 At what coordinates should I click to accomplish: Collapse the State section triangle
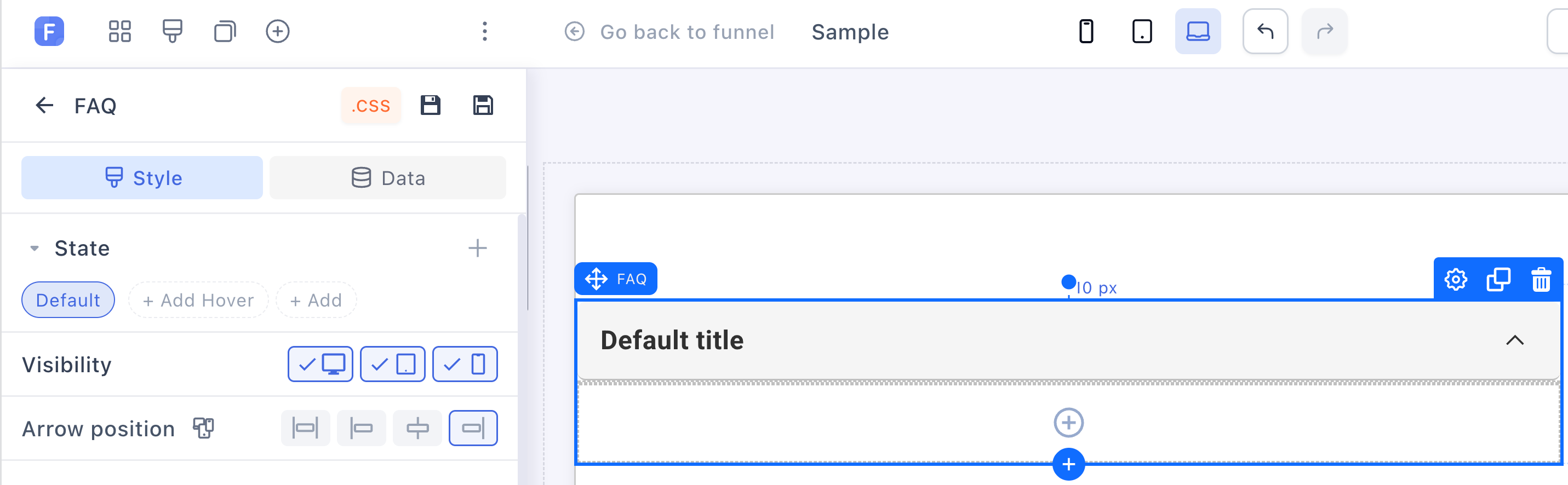(35, 249)
